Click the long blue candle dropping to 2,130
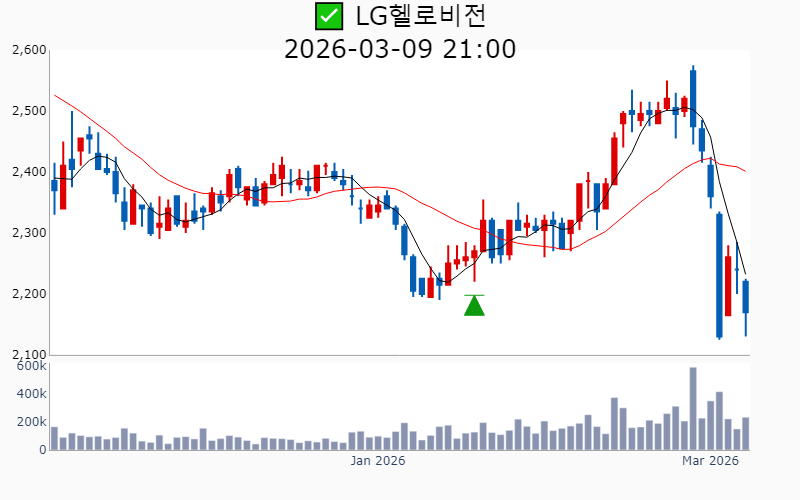 (719, 275)
